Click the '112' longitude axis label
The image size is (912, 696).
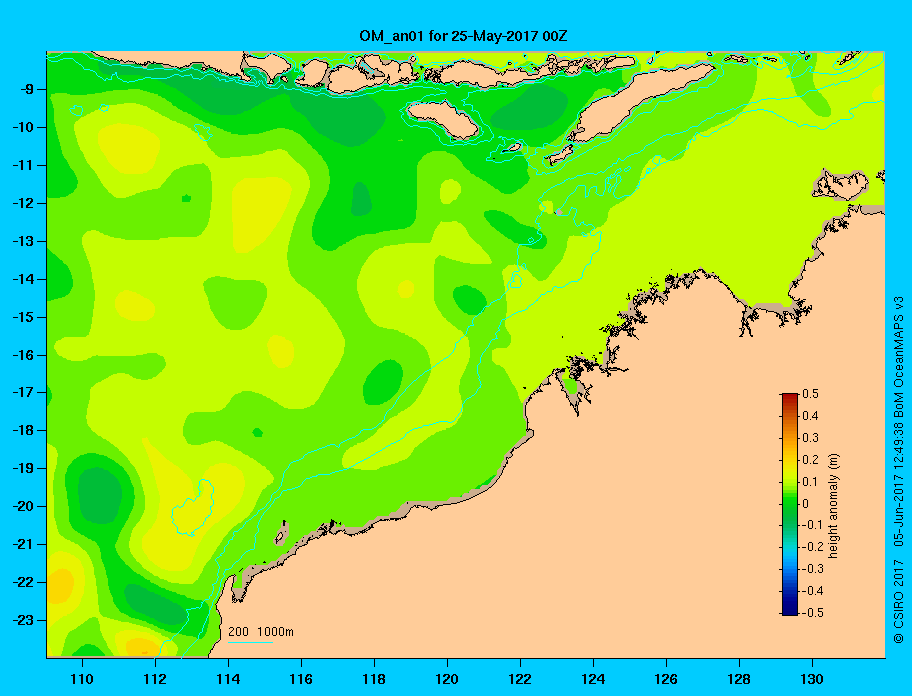155,679
